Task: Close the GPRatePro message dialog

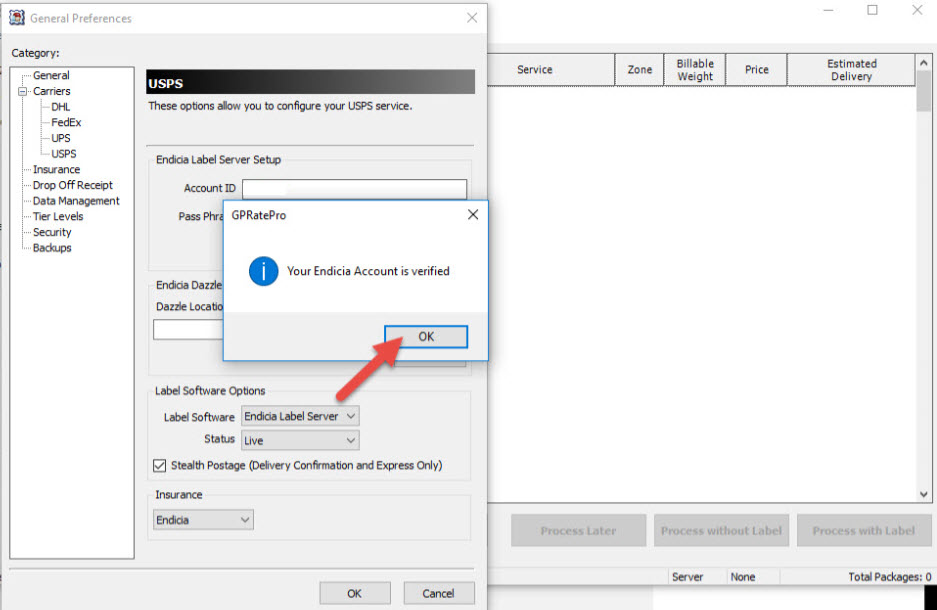Action: [x=473, y=214]
